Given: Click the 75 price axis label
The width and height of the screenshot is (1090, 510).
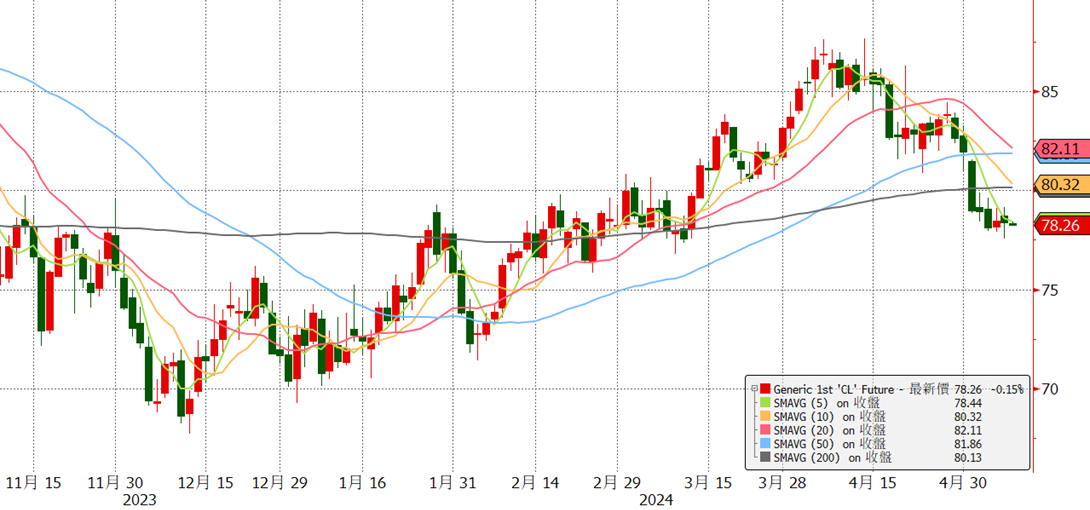Looking at the screenshot, I should 1050,290.
